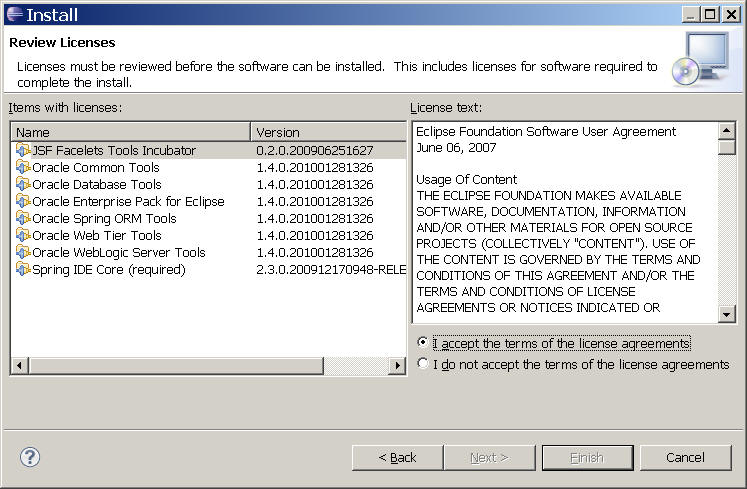Select the Oracle Common Tools row
Screen dimensions: 747x489
[x=209, y=167]
